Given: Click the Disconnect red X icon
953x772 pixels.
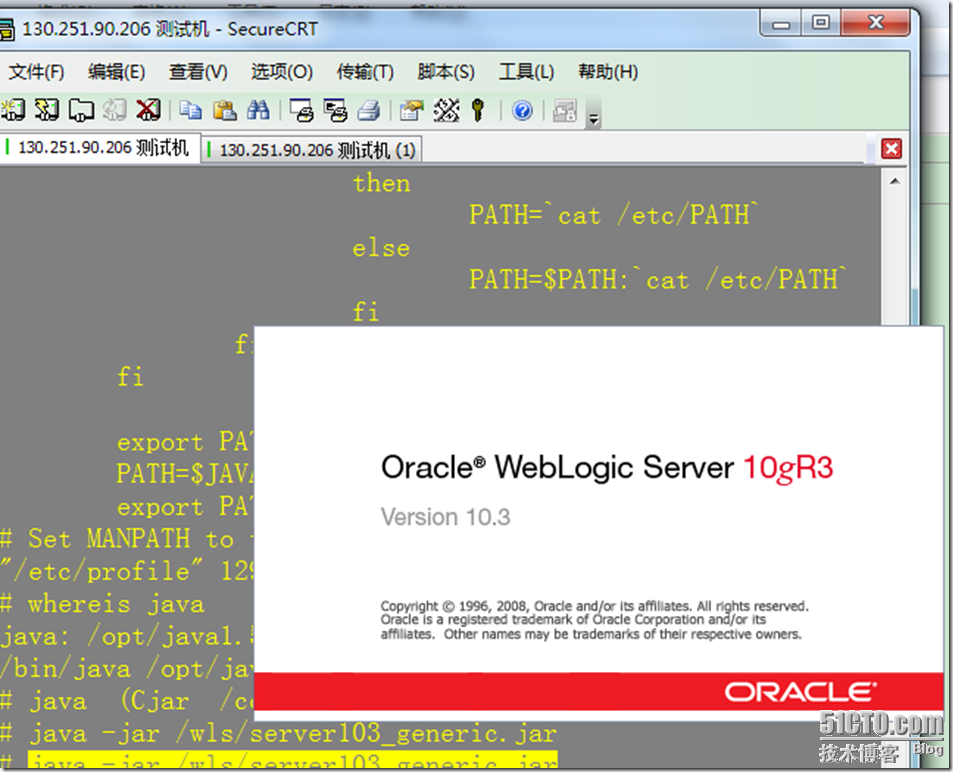Looking at the screenshot, I should pyautogui.click(x=148, y=110).
